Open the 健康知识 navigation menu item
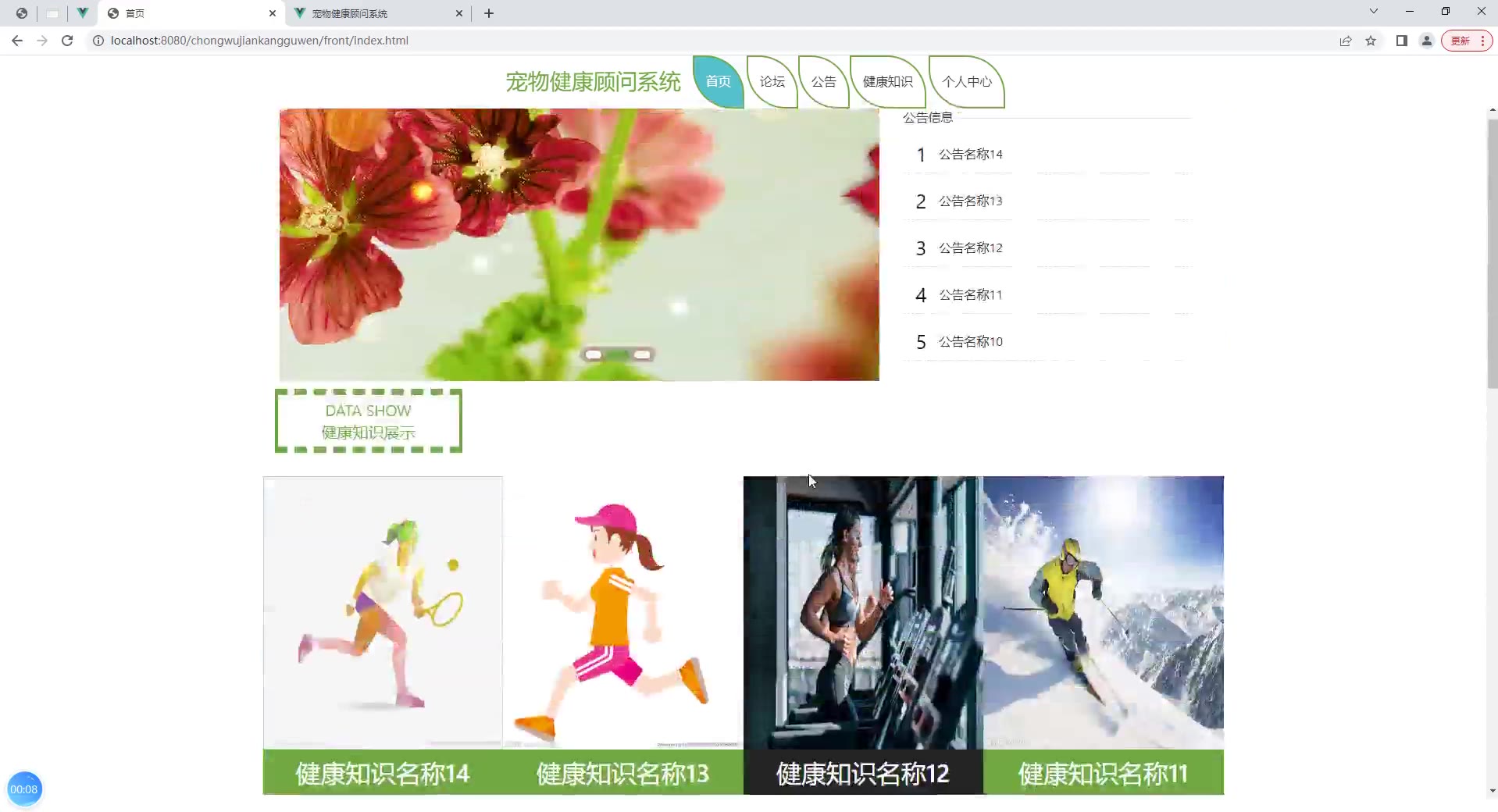Screen dimensions: 1498x812 (x=887, y=81)
